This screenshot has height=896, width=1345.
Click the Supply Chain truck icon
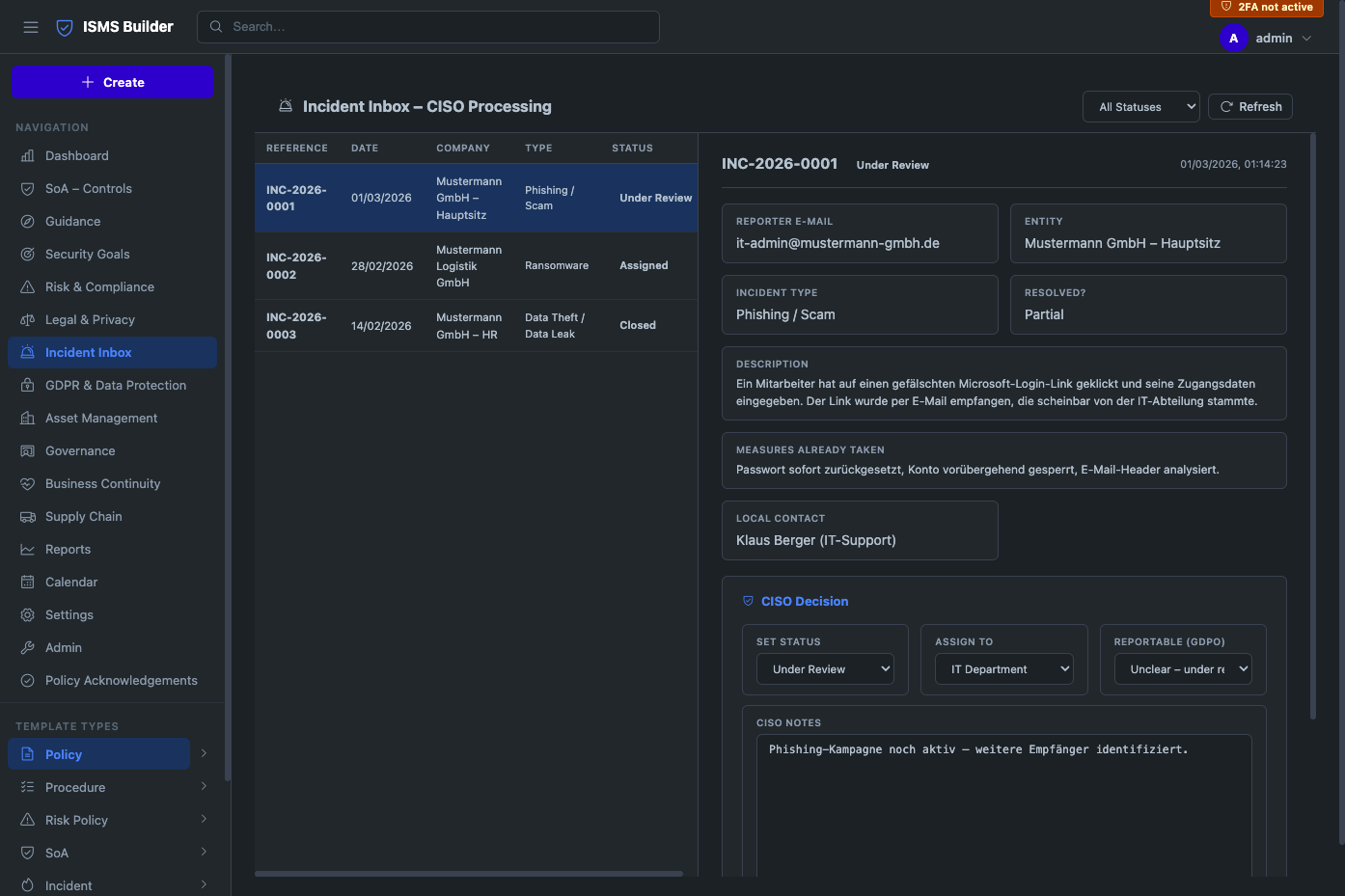tap(28, 517)
